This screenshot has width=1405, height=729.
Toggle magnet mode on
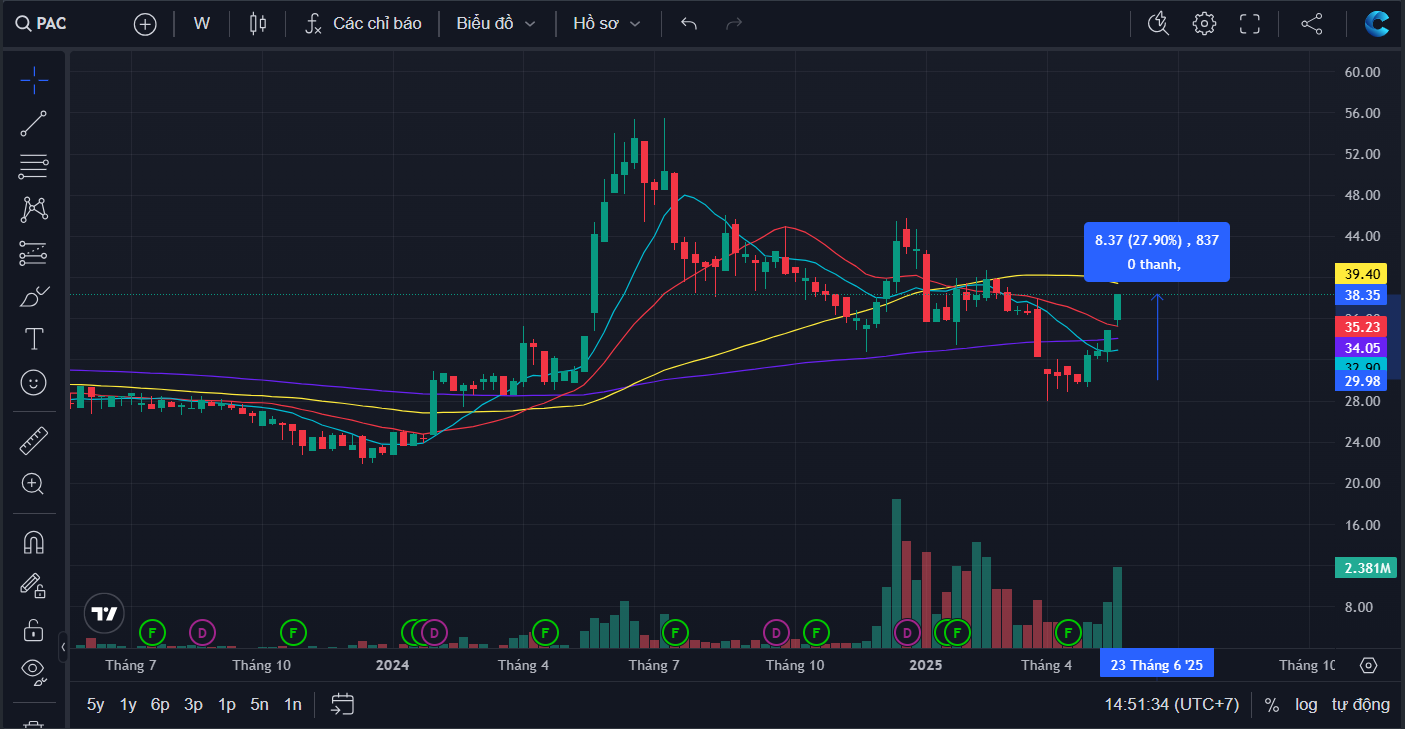click(33, 542)
